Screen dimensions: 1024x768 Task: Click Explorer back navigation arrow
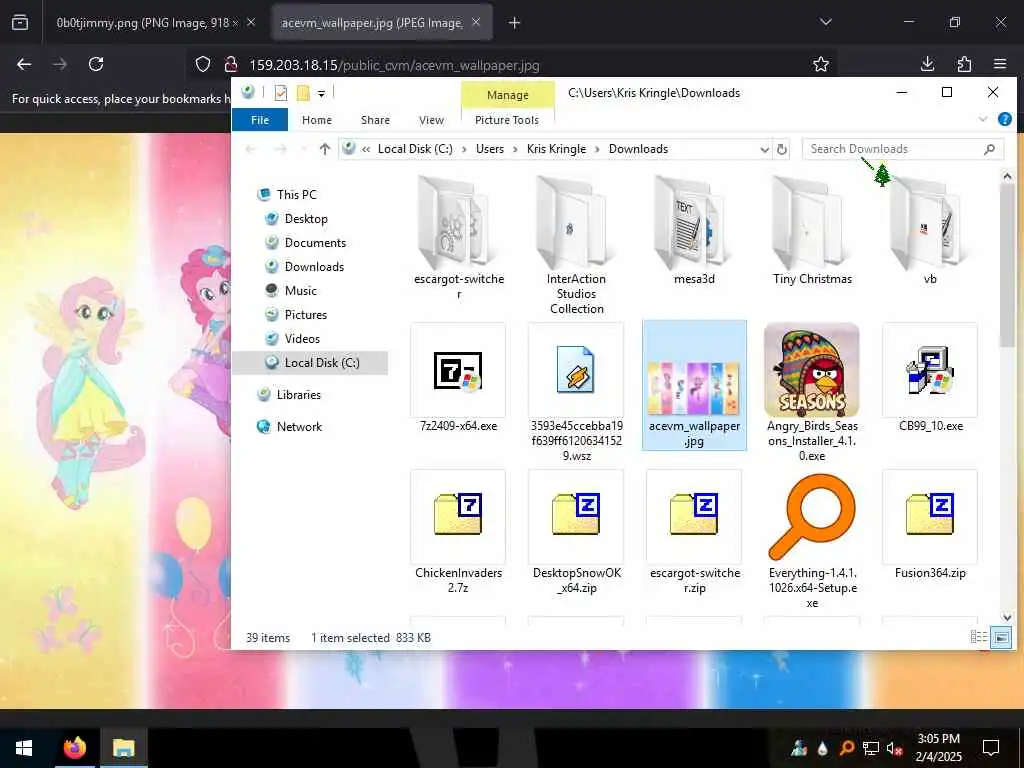(x=251, y=149)
